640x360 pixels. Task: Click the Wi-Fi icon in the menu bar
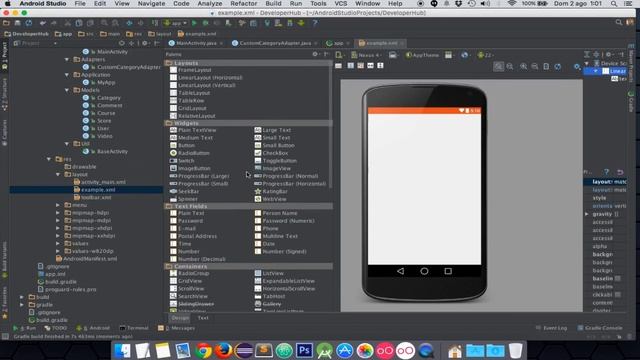point(511,4)
